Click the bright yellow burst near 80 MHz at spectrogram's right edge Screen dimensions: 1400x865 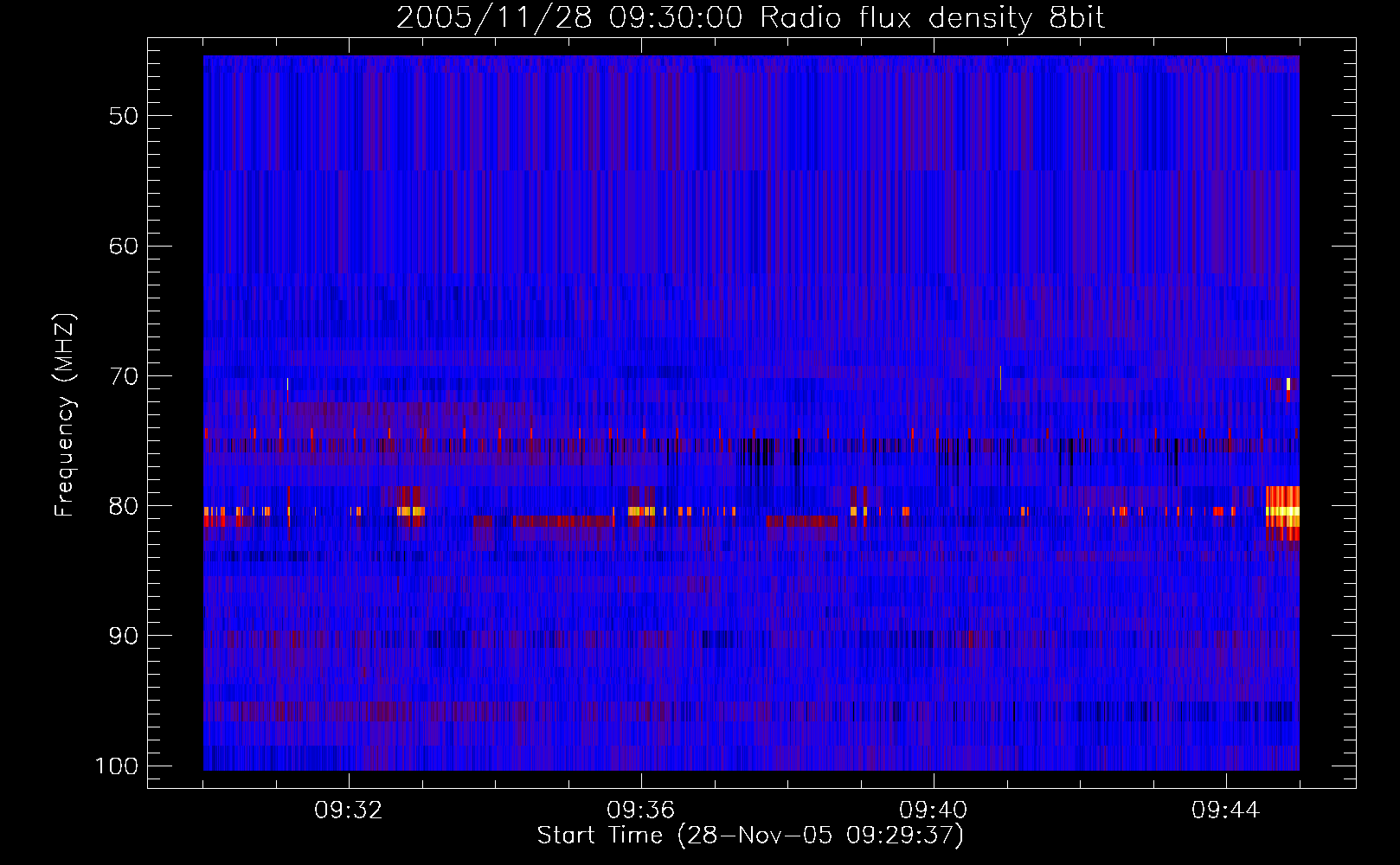pos(1282,512)
